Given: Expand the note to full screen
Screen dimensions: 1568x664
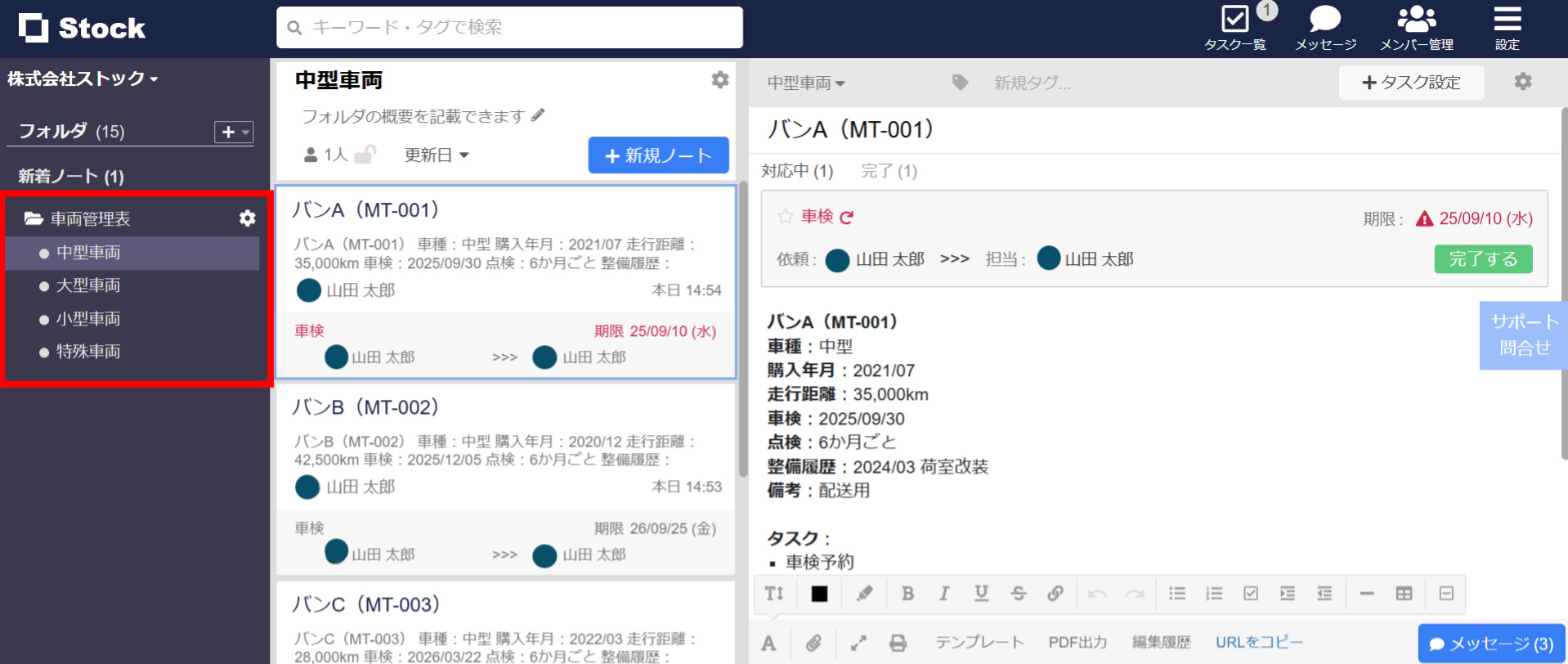Looking at the screenshot, I should 858,643.
